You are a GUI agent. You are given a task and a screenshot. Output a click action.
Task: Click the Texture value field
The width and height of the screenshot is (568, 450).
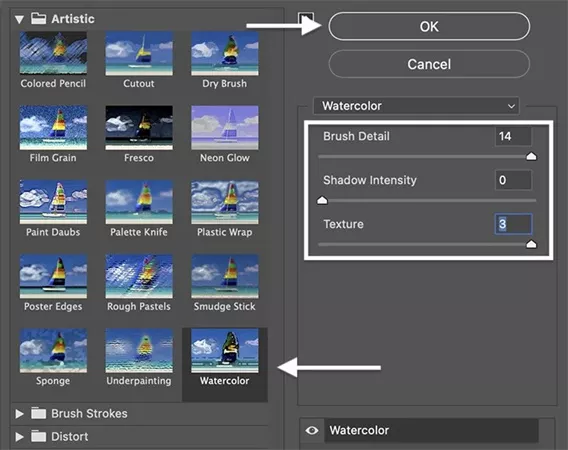513,224
